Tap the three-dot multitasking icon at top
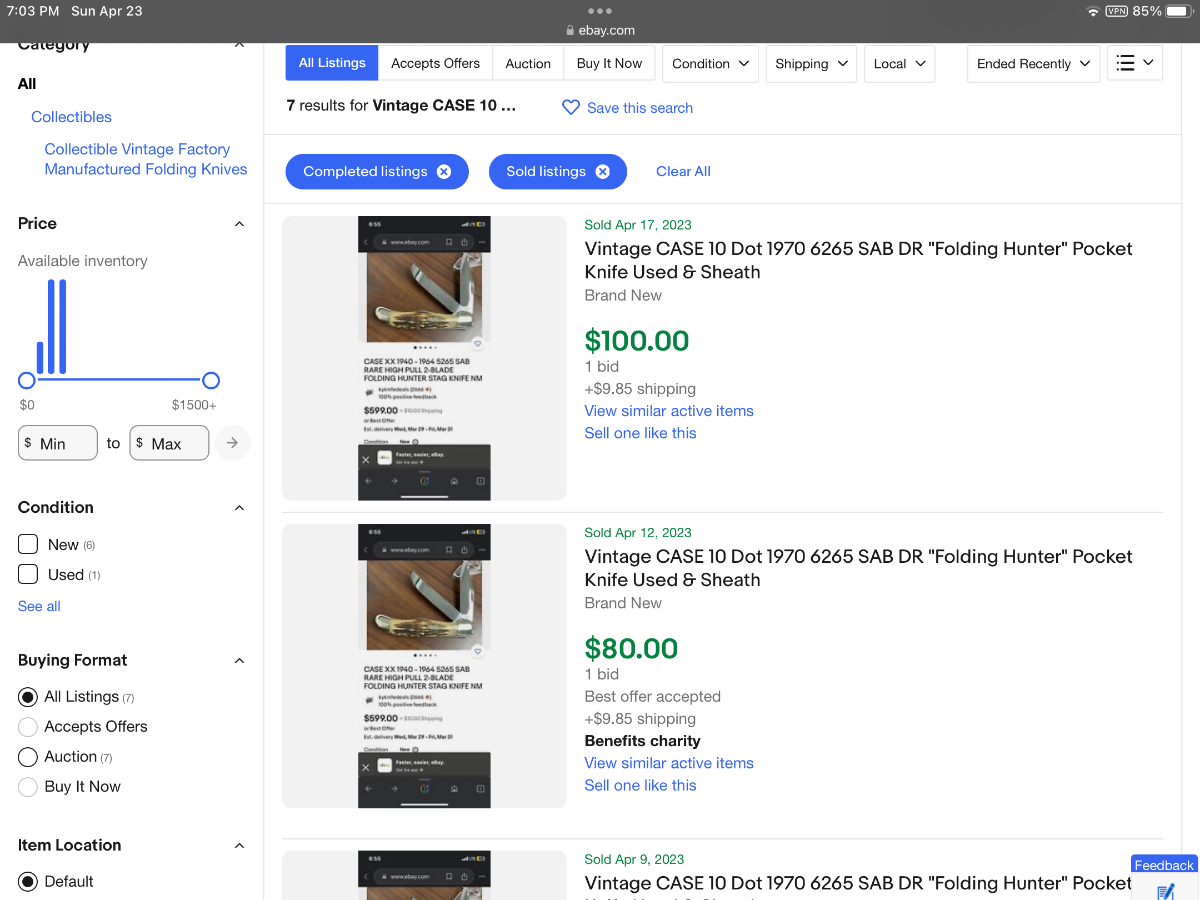This screenshot has width=1200, height=900. [x=600, y=11]
